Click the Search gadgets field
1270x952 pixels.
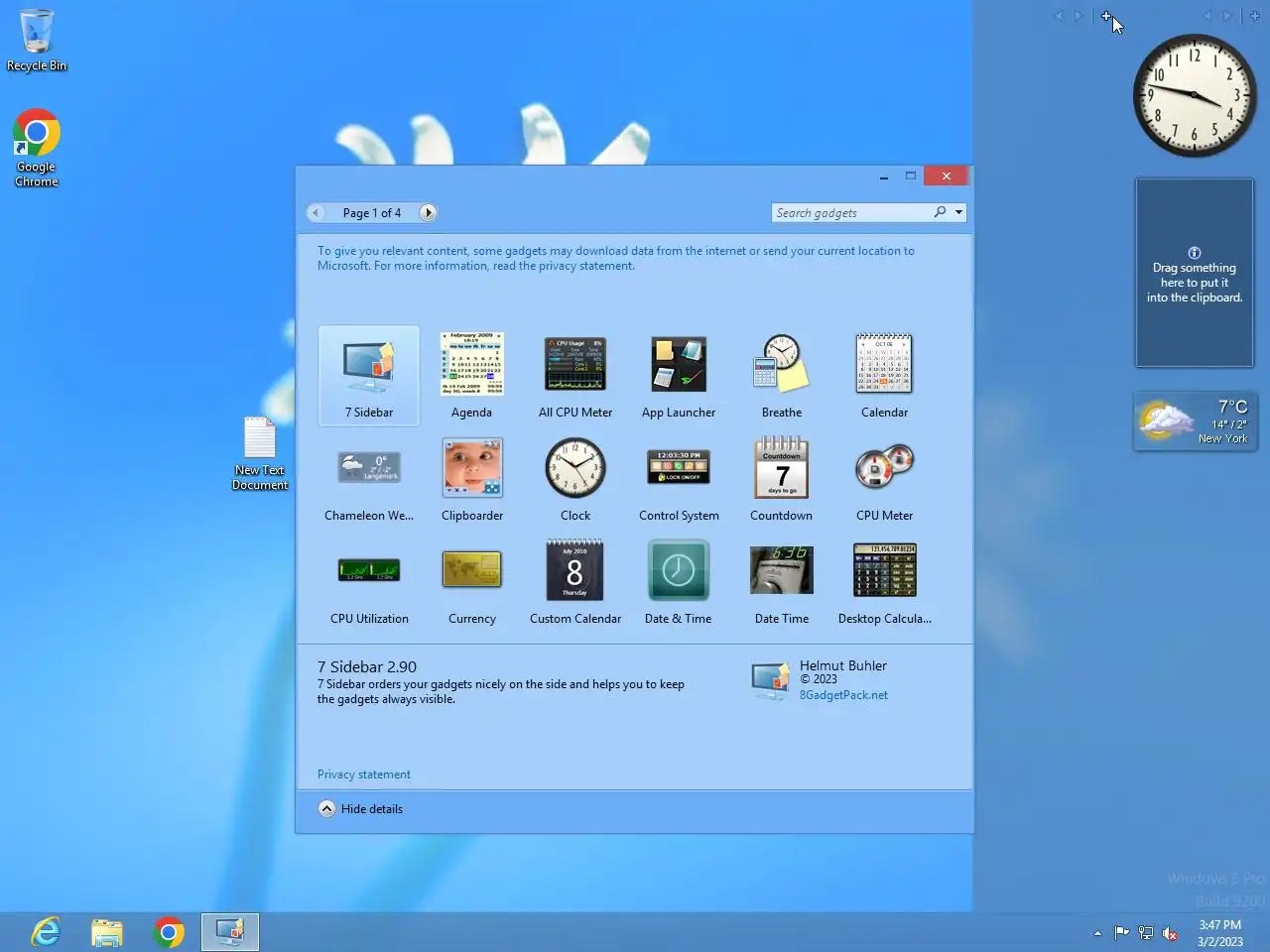851,212
